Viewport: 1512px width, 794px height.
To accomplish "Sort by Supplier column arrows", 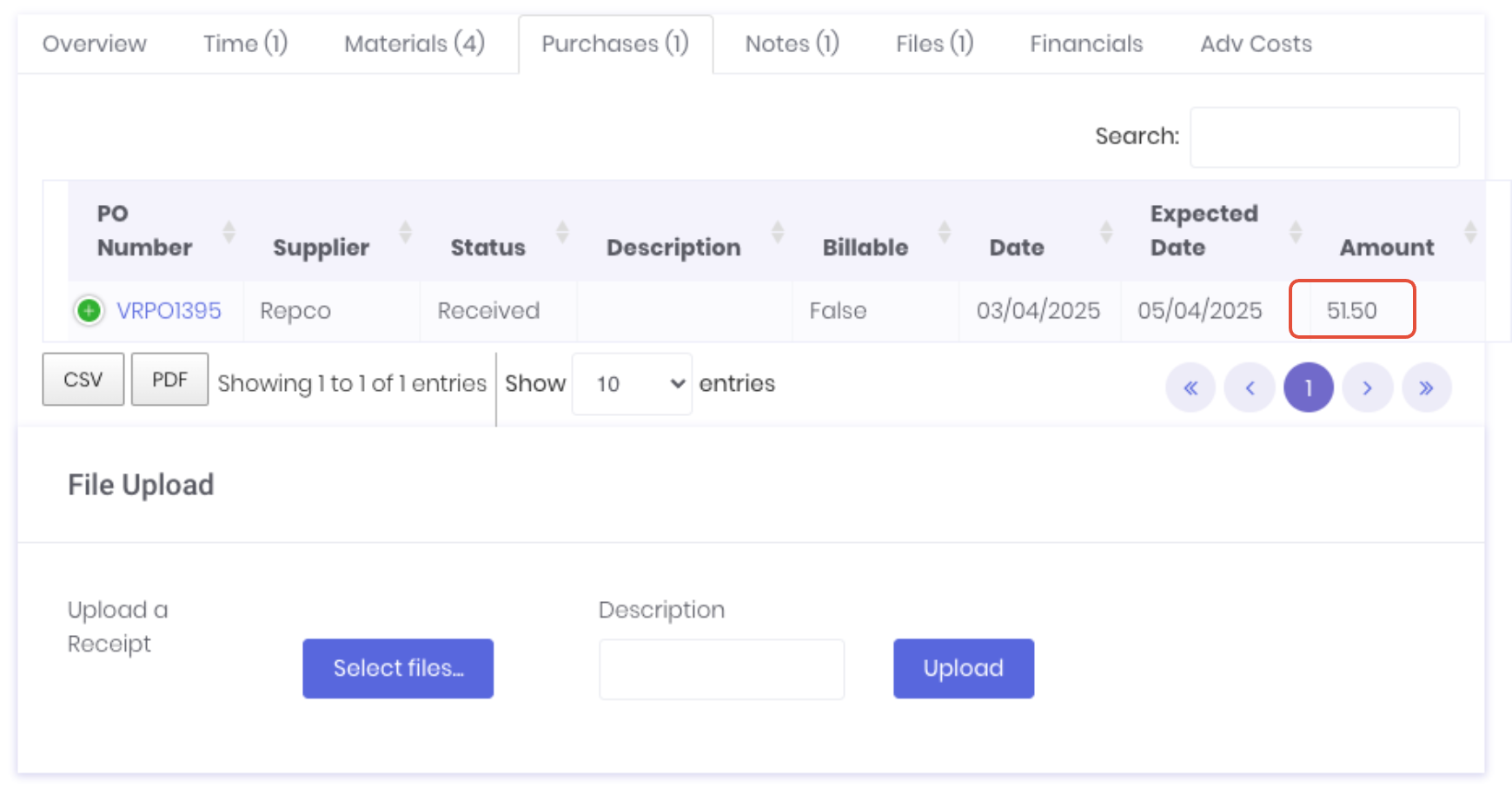I will 405,232.
